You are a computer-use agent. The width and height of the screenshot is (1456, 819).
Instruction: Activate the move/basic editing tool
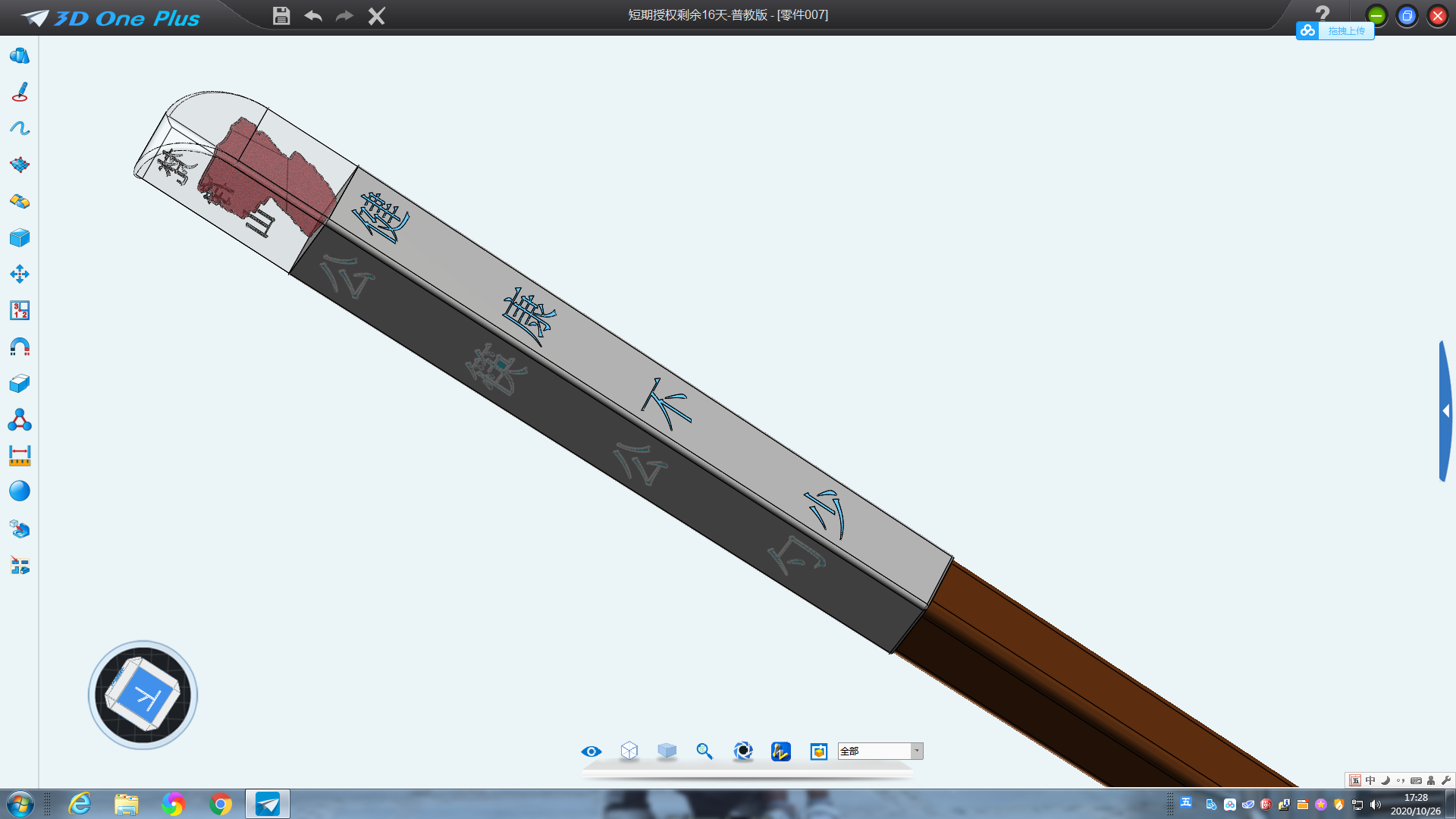[x=19, y=274]
